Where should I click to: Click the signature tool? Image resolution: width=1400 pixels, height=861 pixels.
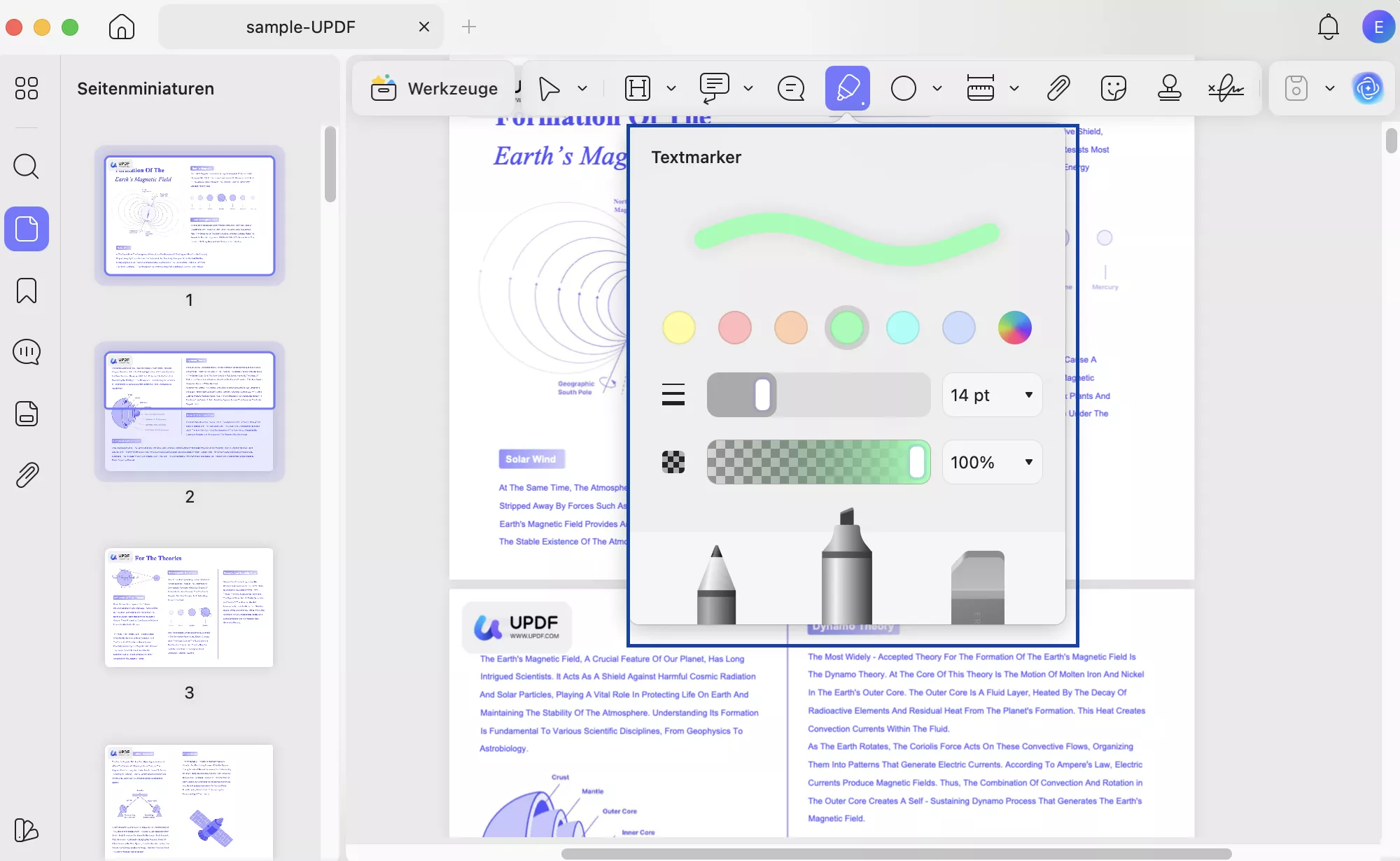point(1225,87)
